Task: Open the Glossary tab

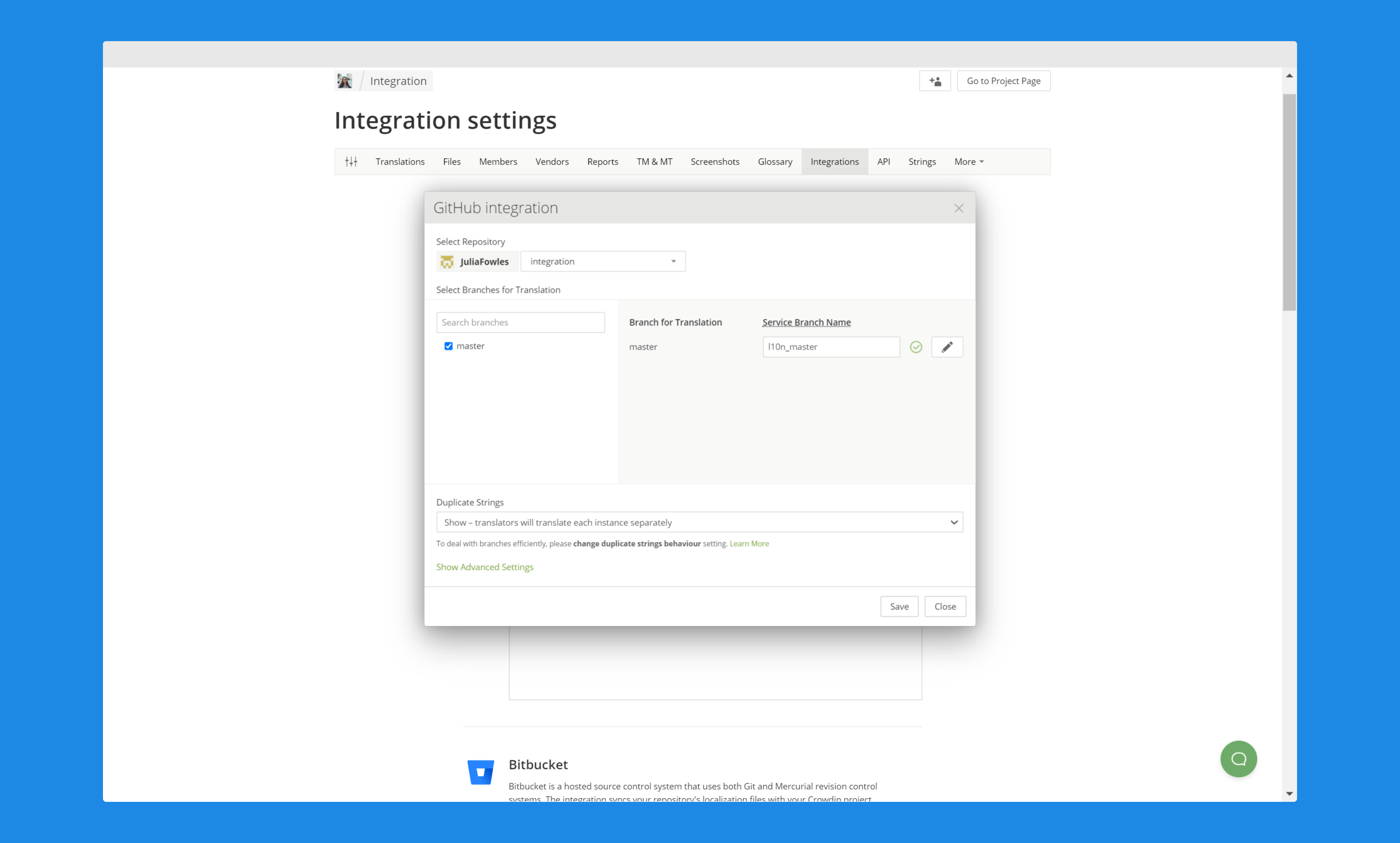Action: [x=775, y=162]
